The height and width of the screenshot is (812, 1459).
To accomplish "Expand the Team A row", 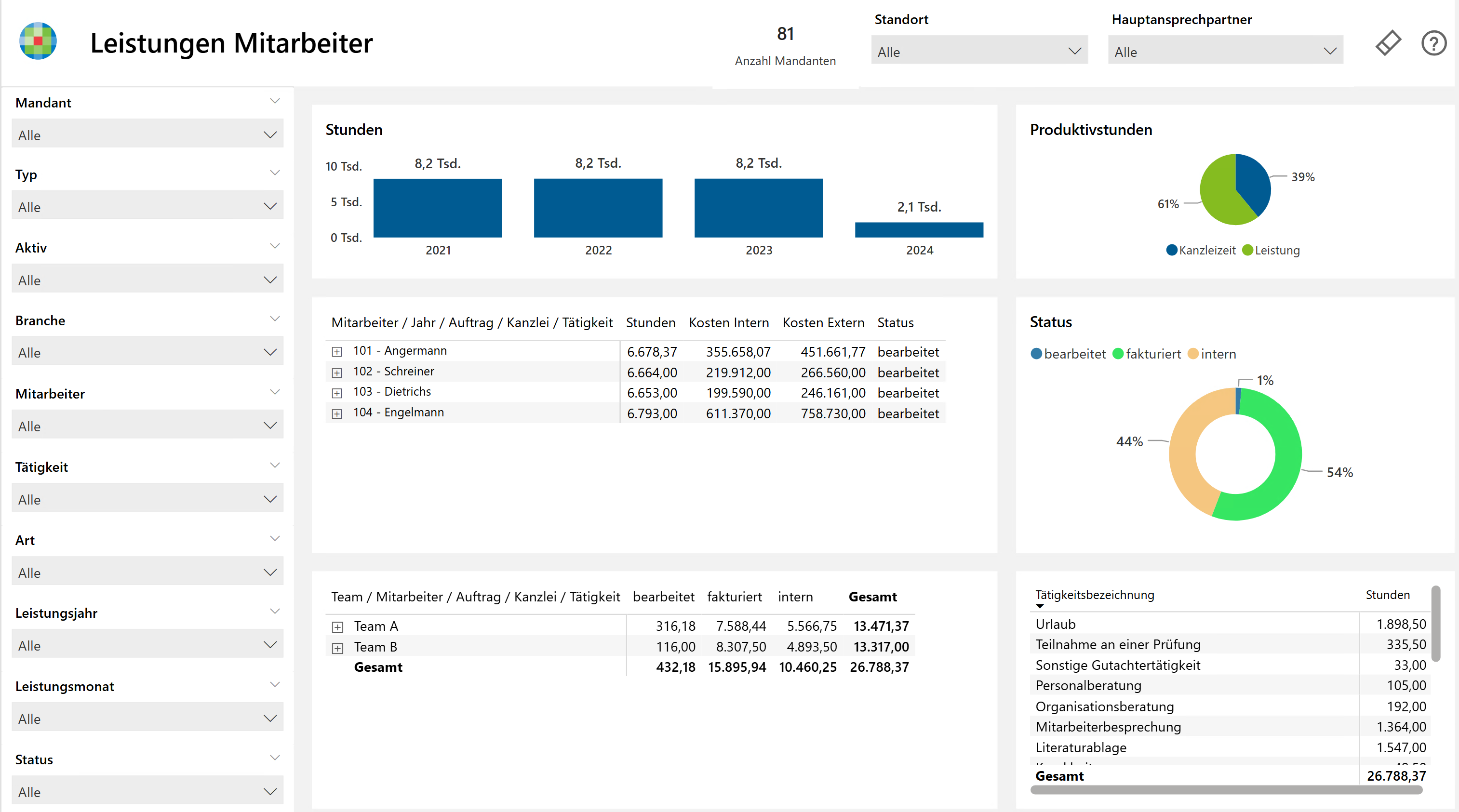I will (x=337, y=627).
